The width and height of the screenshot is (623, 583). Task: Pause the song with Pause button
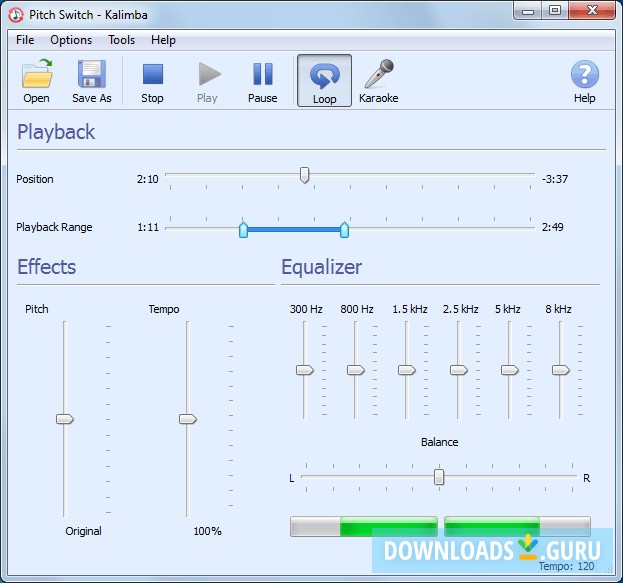(x=263, y=81)
